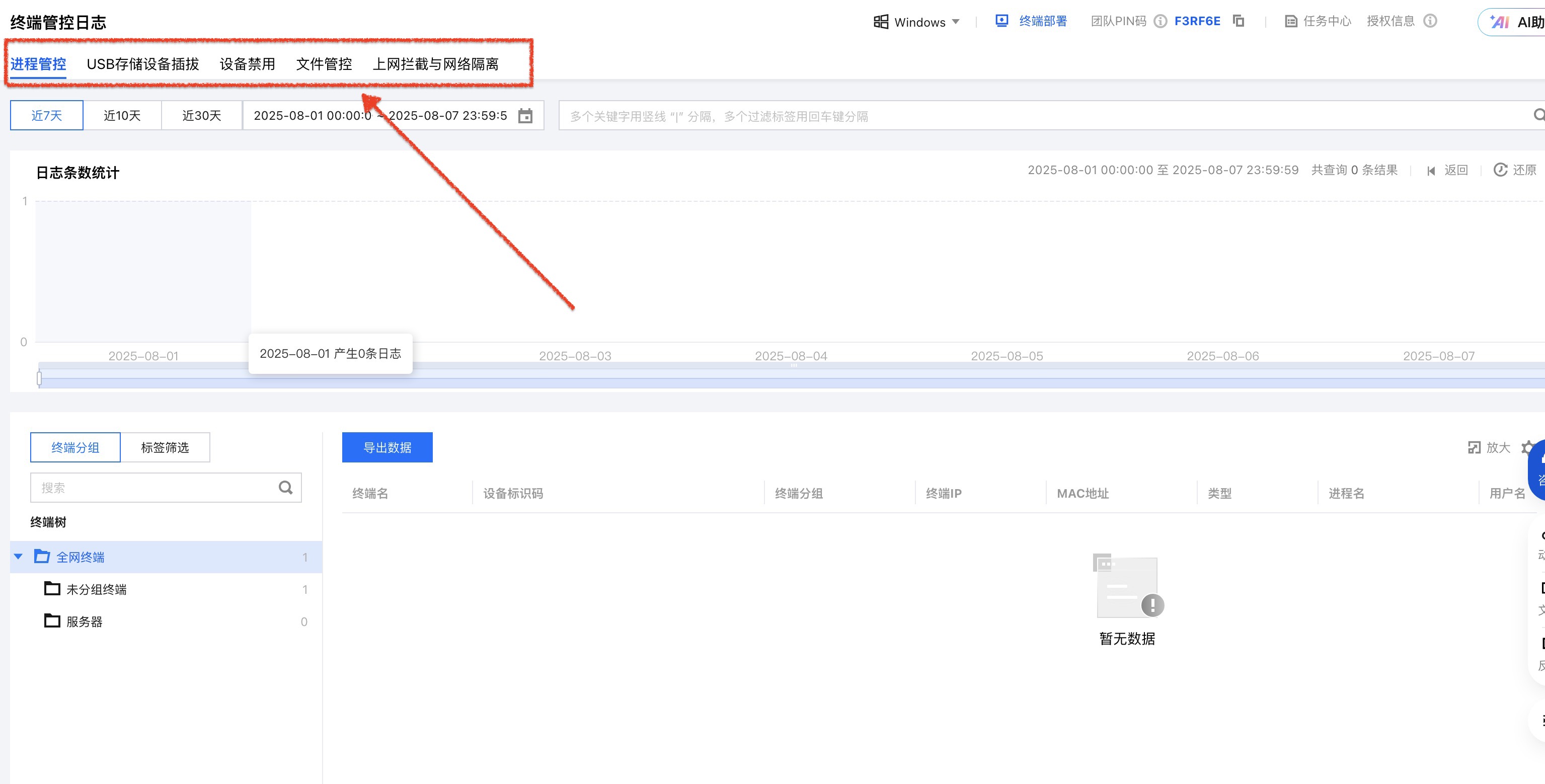Click the chart timeline slider left handle

[x=39, y=378]
